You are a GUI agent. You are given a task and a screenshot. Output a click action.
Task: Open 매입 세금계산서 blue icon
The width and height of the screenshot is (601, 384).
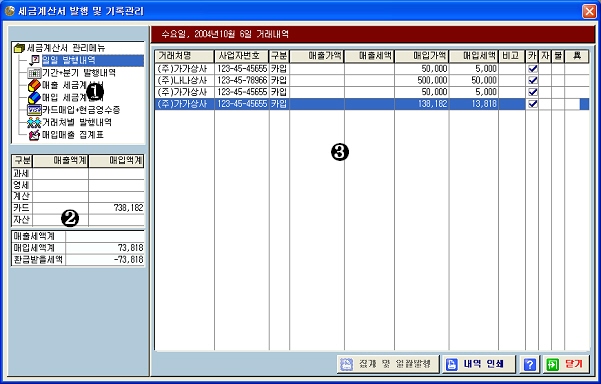click(34, 98)
